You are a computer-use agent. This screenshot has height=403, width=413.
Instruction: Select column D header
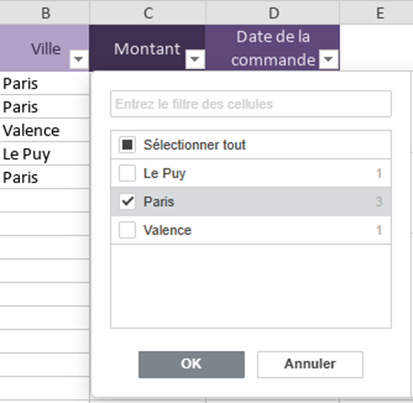pos(273,13)
